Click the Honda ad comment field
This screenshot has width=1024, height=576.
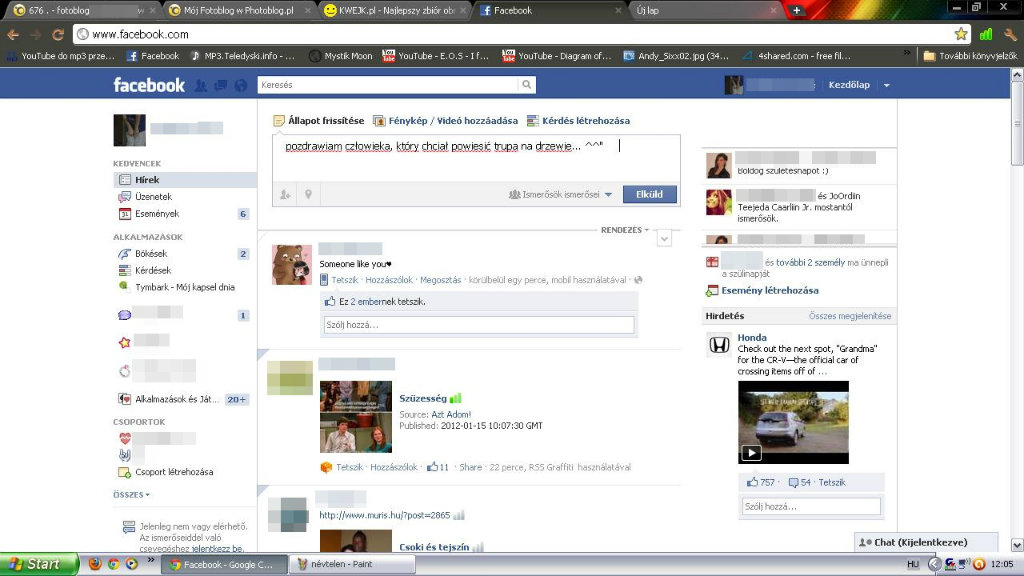click(811, 506)
